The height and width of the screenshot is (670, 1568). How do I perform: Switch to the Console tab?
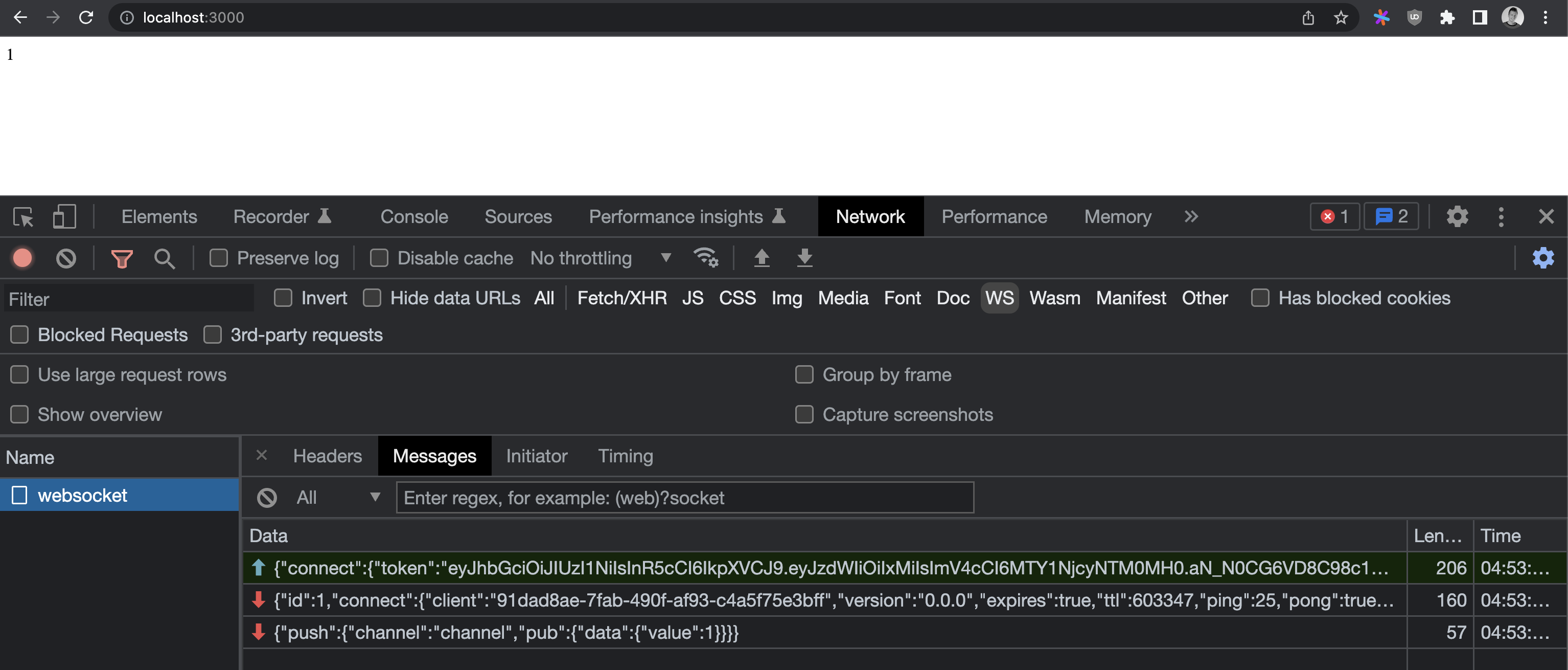tap(414, 217)
